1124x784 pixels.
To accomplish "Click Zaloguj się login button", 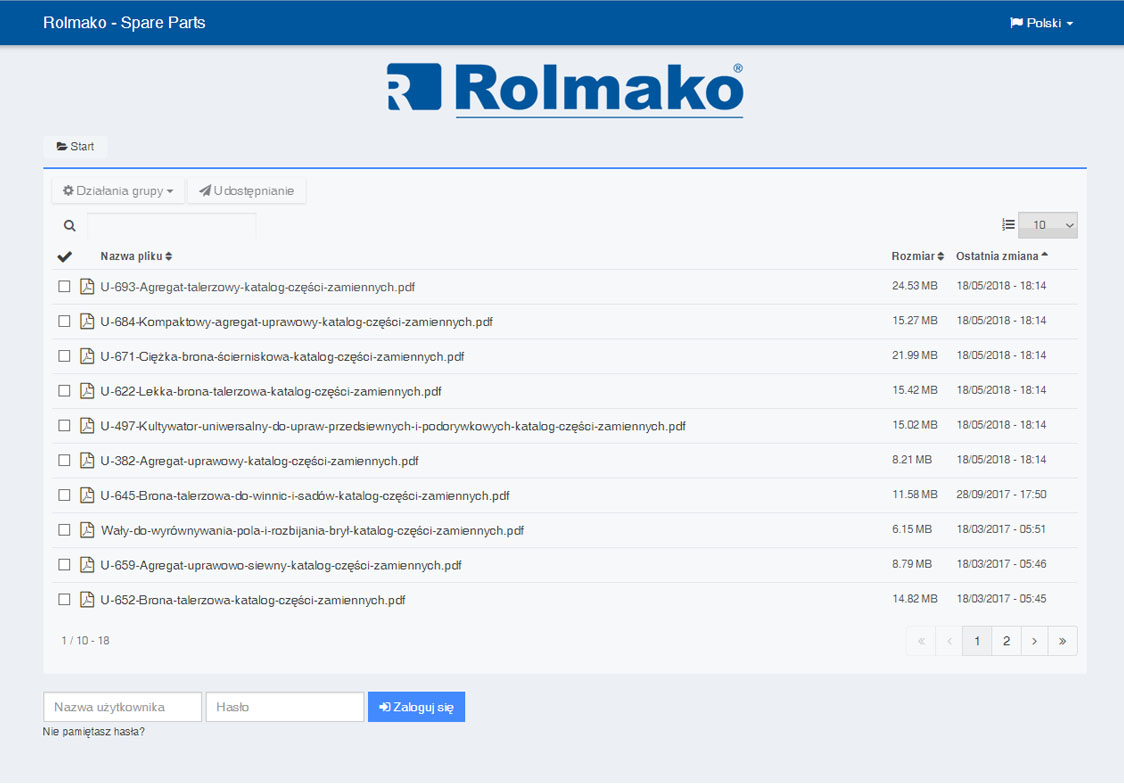I will pos(416,707).
